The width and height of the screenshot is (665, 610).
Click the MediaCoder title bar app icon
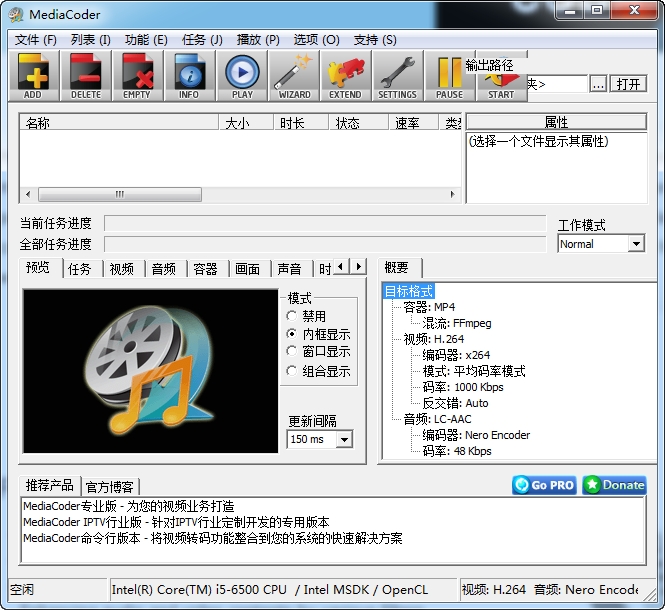pos(16,15)
